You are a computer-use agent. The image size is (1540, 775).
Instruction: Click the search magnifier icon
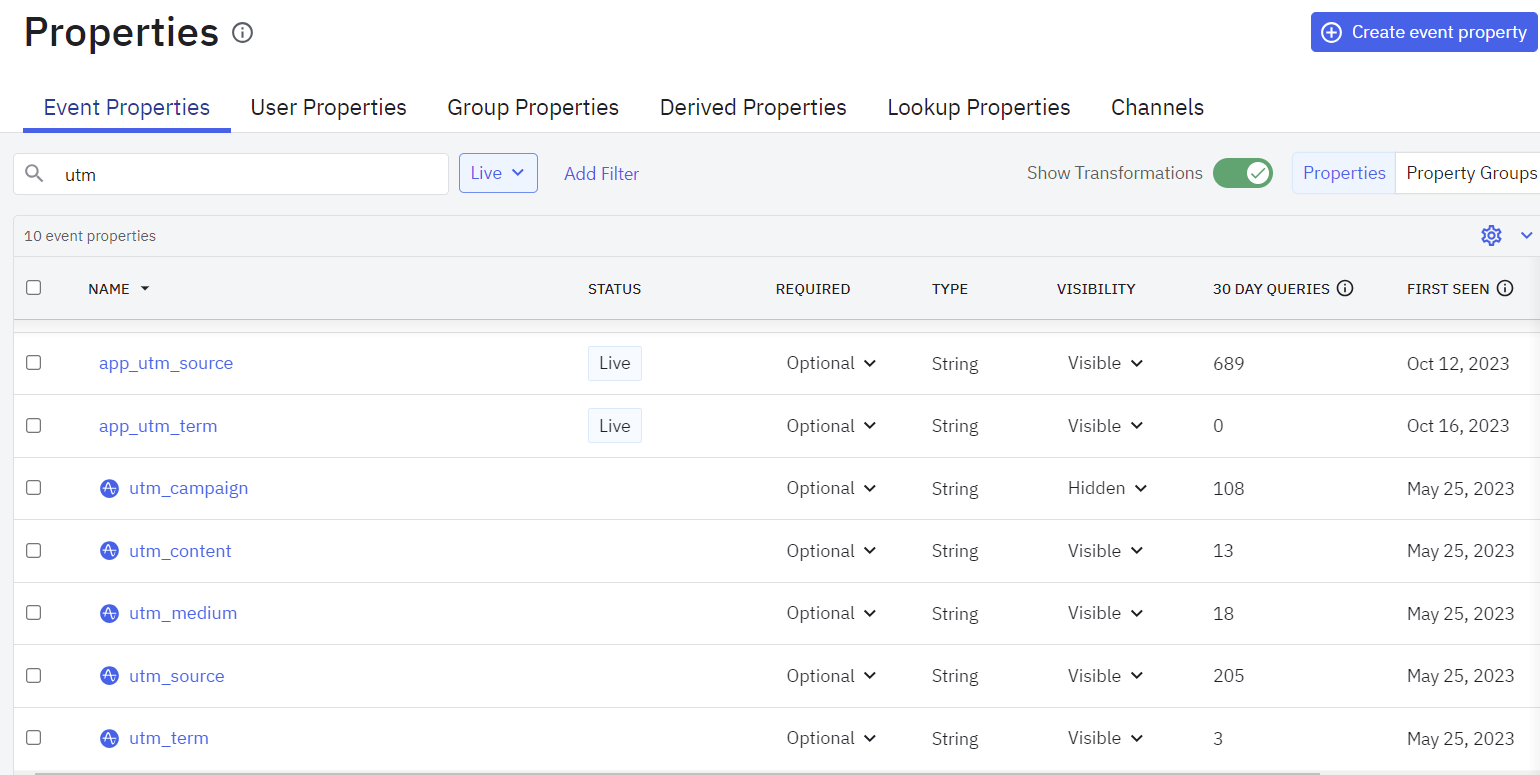coord(35,174)
